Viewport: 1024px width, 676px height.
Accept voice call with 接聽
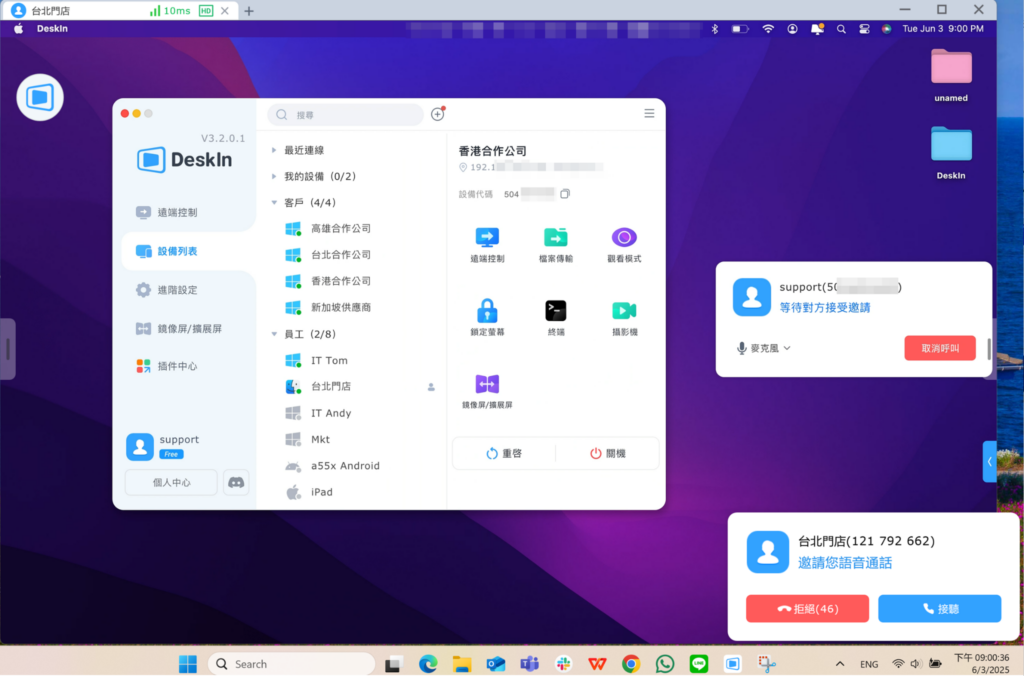(939, 609)
